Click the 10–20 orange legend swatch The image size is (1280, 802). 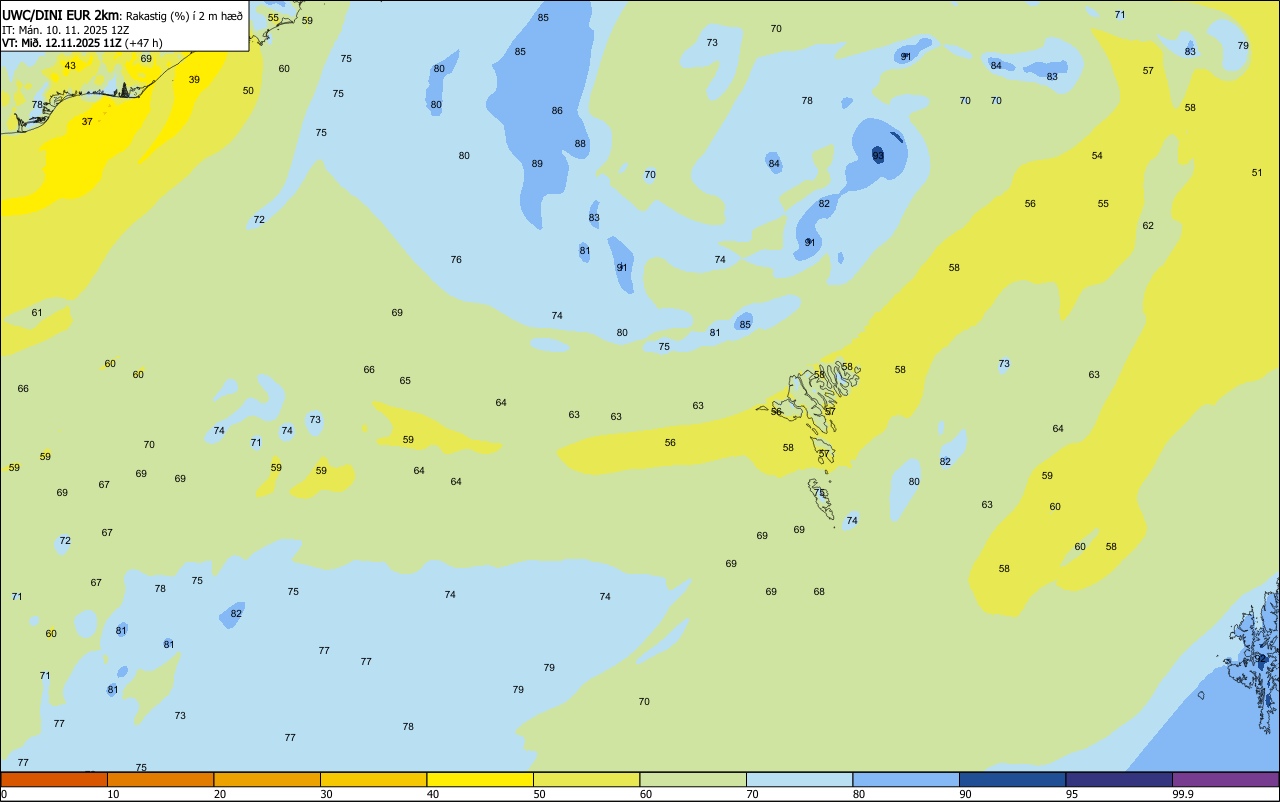(x=160, y=779)
